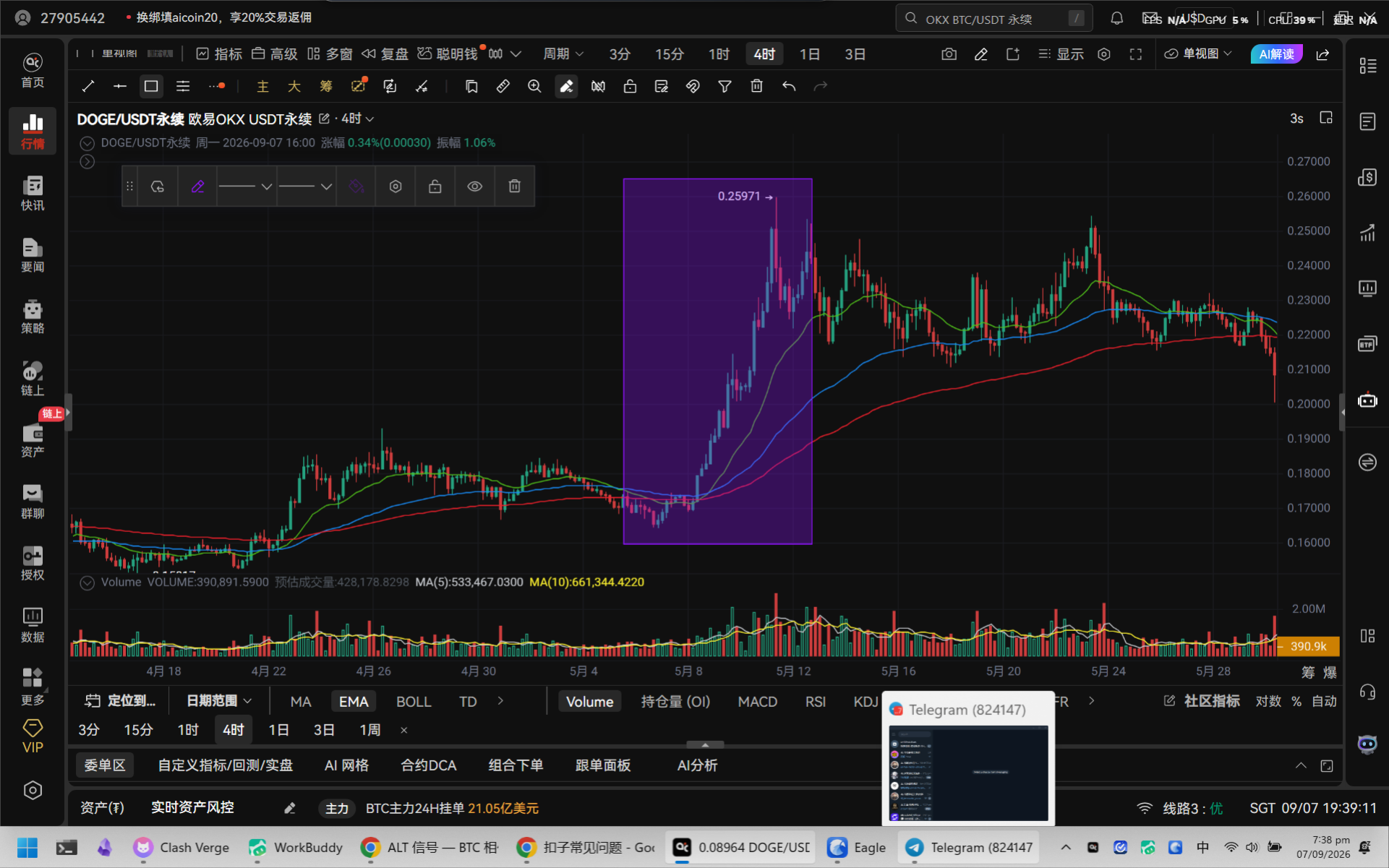The width and height of the screenshot is (1389, 868).
Task: Enter fullscreen chart mode
Action: click(x=1135, y=54)
